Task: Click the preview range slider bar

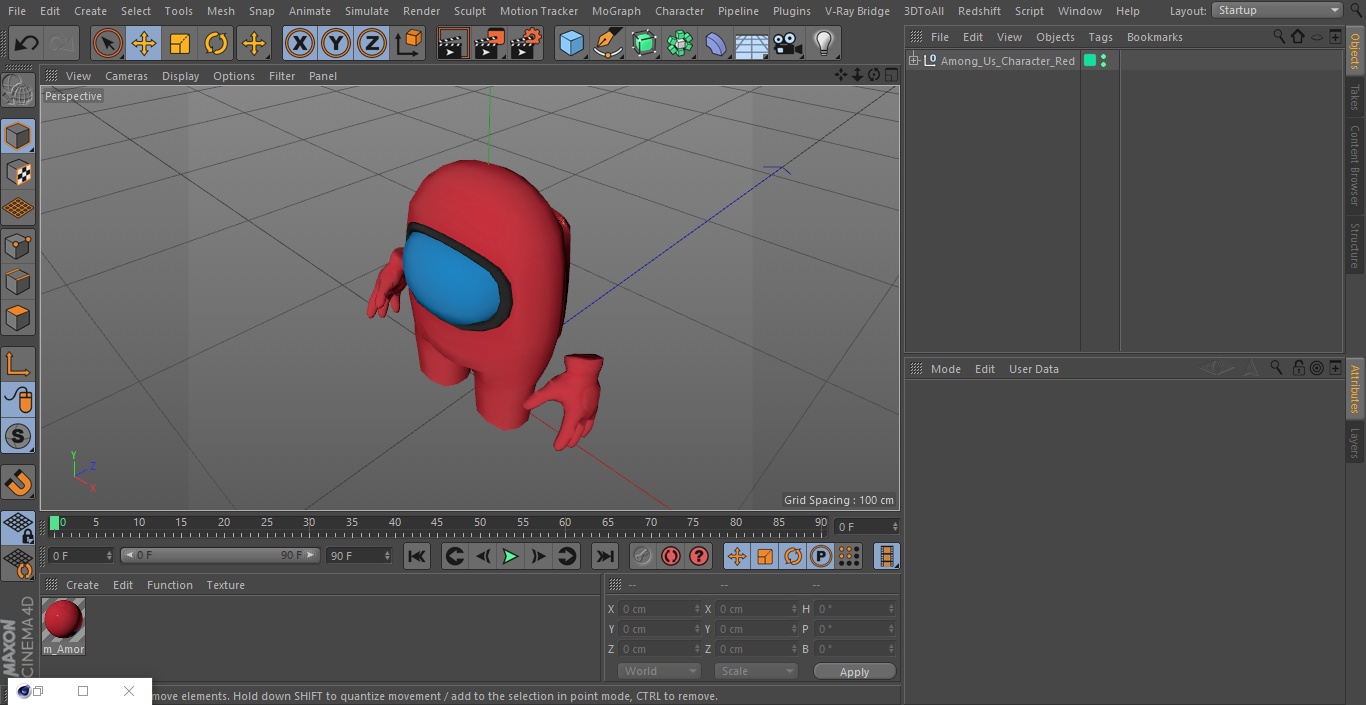Action: click(220, 555)
